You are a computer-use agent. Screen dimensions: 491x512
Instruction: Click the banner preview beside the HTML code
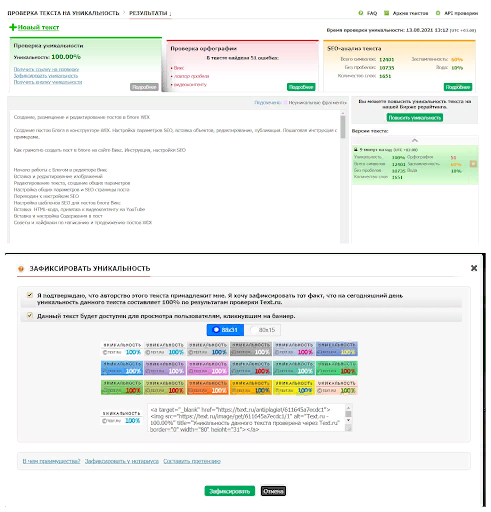point(121,417)
